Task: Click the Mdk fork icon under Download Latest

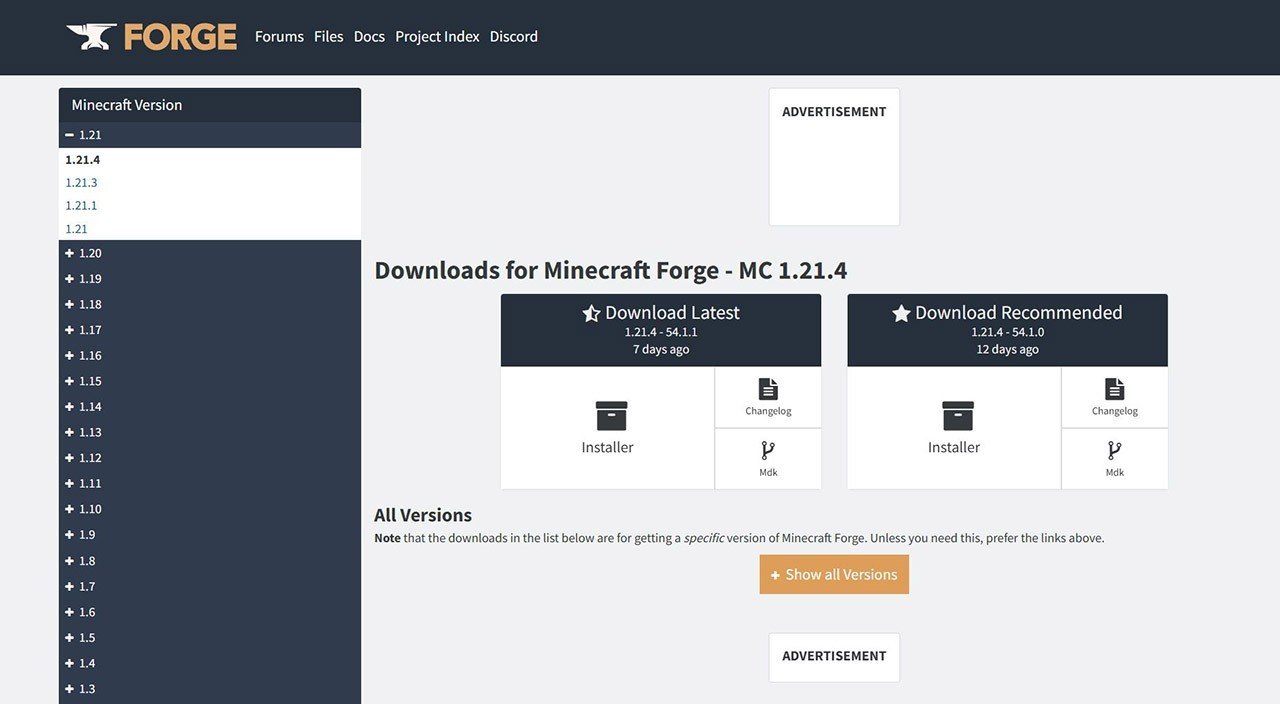Action: 768,450
